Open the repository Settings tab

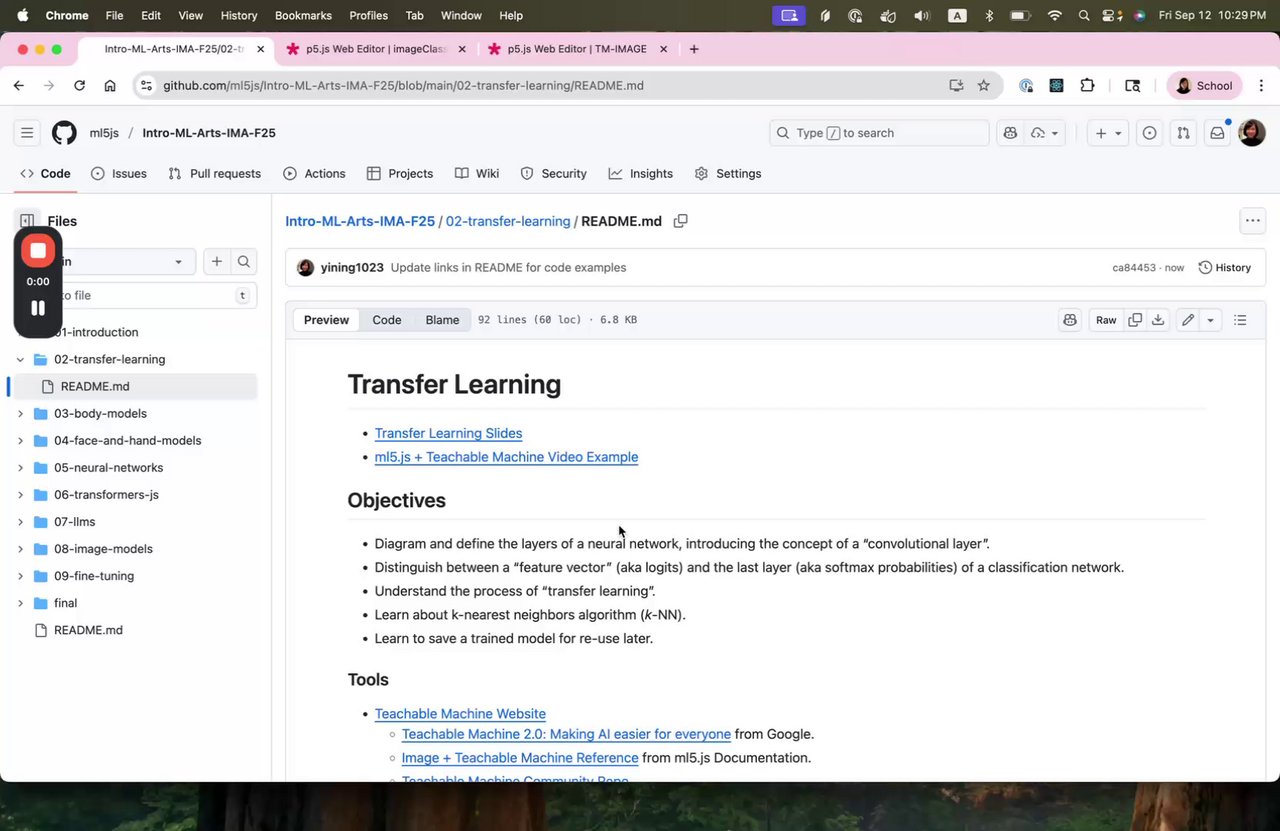coord(728,174)
